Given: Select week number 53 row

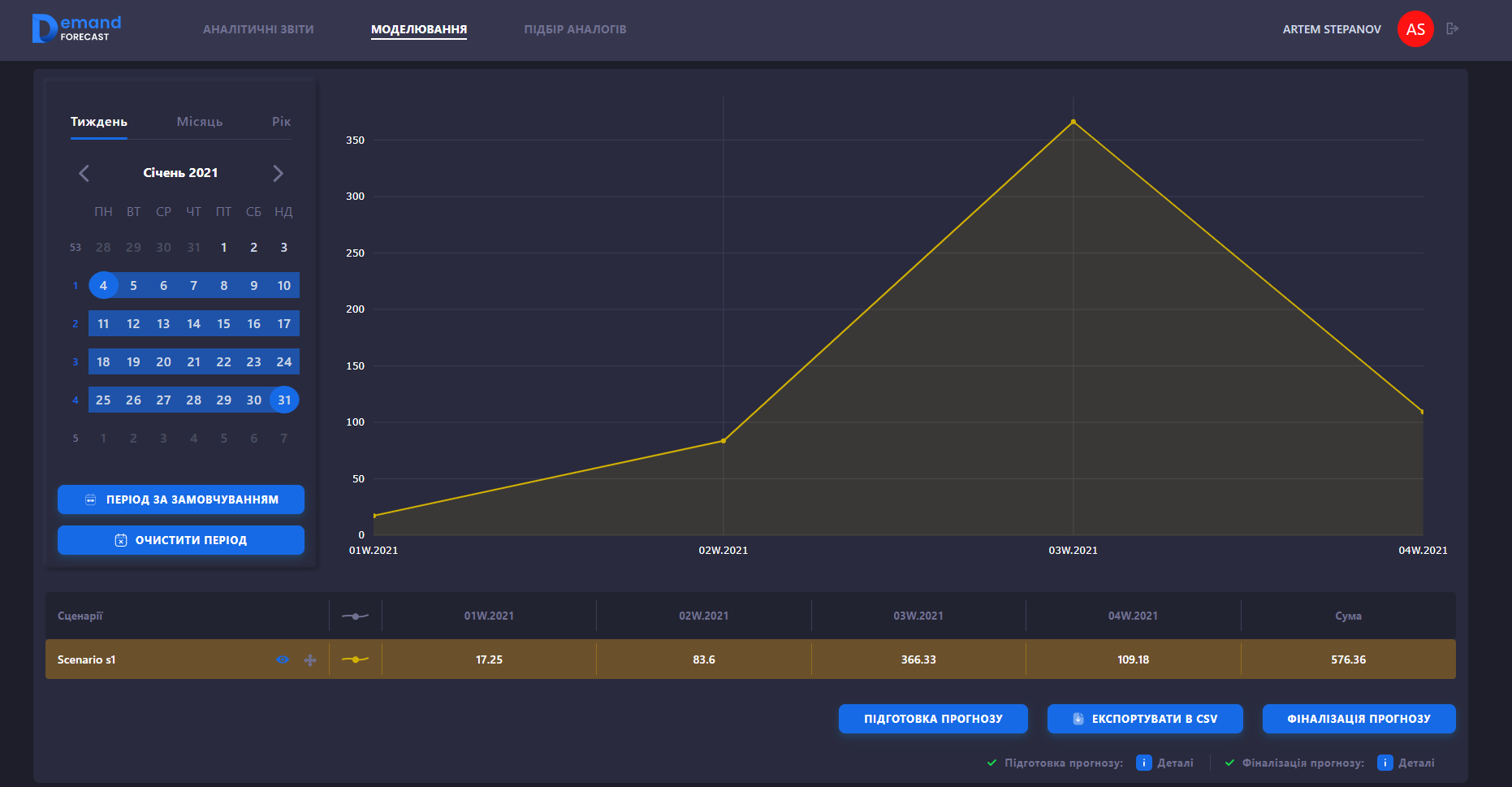Looking at the screenshot, I should (76, 248).
